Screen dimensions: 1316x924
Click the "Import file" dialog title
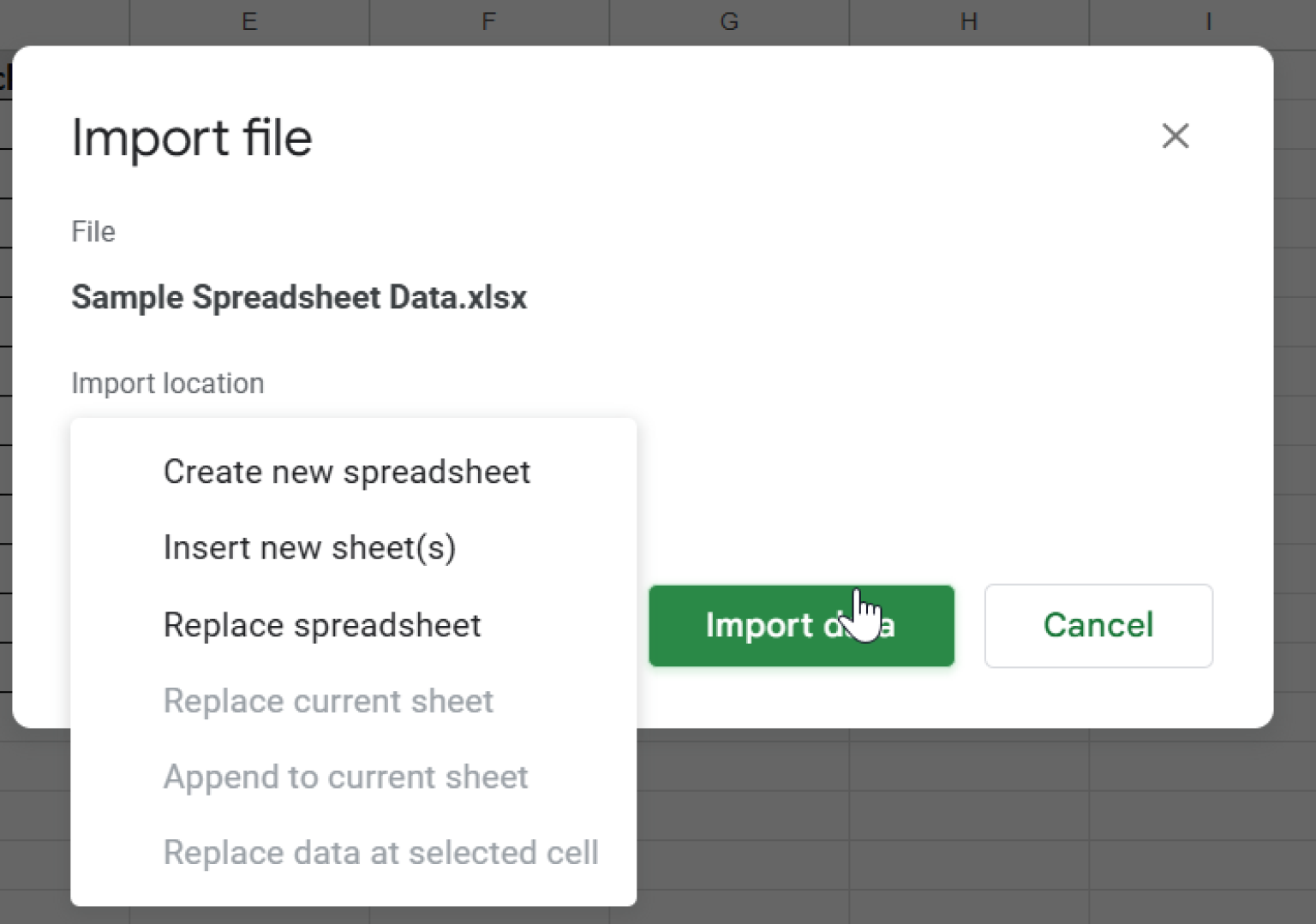tap(192, 138)
